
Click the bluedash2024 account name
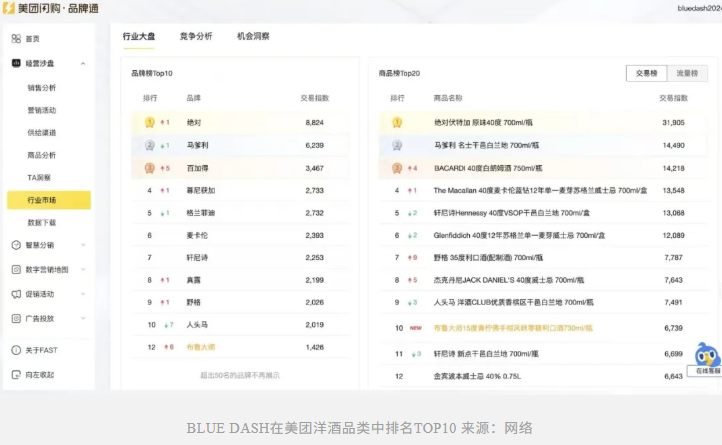click(699, 8)
